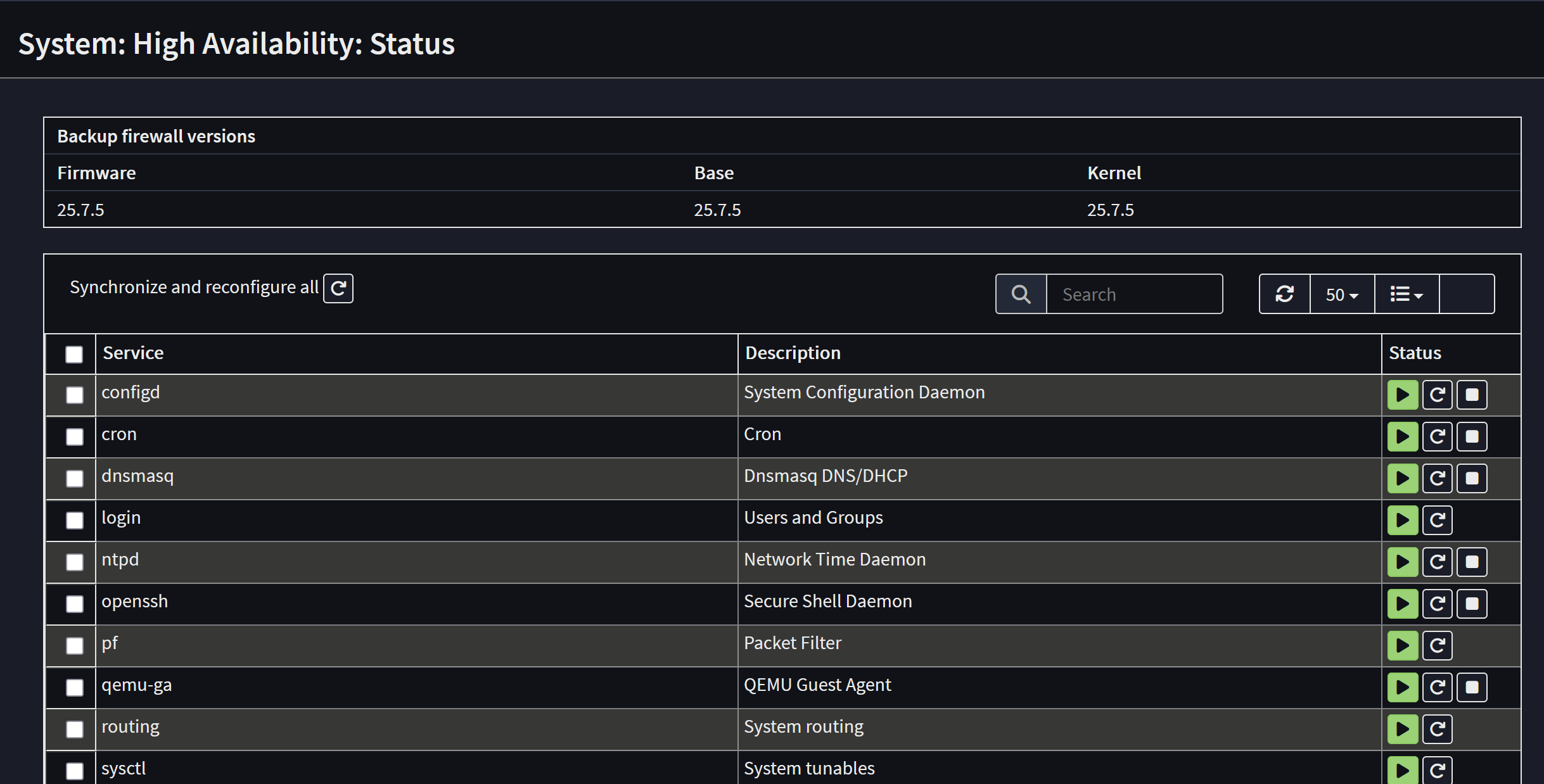Start the sysctl service
Screen dimensions: 1544x784
1403,769
